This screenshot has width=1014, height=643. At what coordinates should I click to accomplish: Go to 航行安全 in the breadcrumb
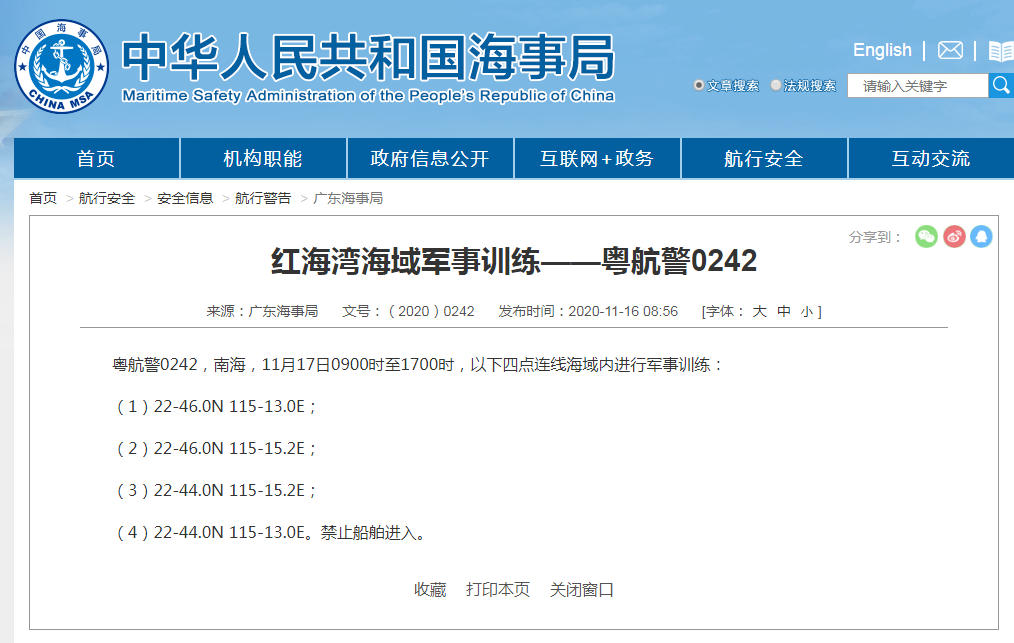point(107,198)
